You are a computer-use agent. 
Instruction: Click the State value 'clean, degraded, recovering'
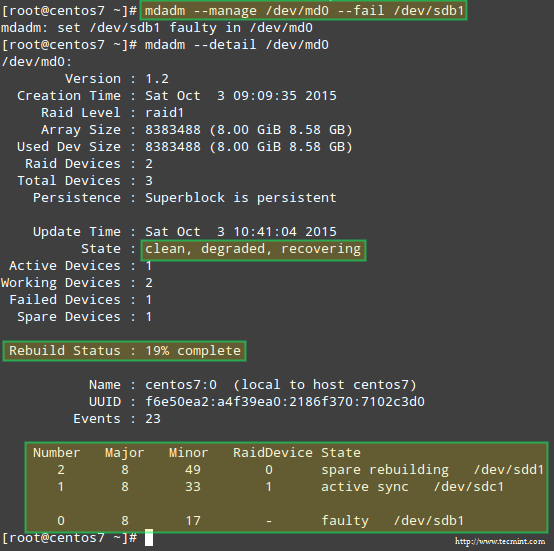click(253, 249)
